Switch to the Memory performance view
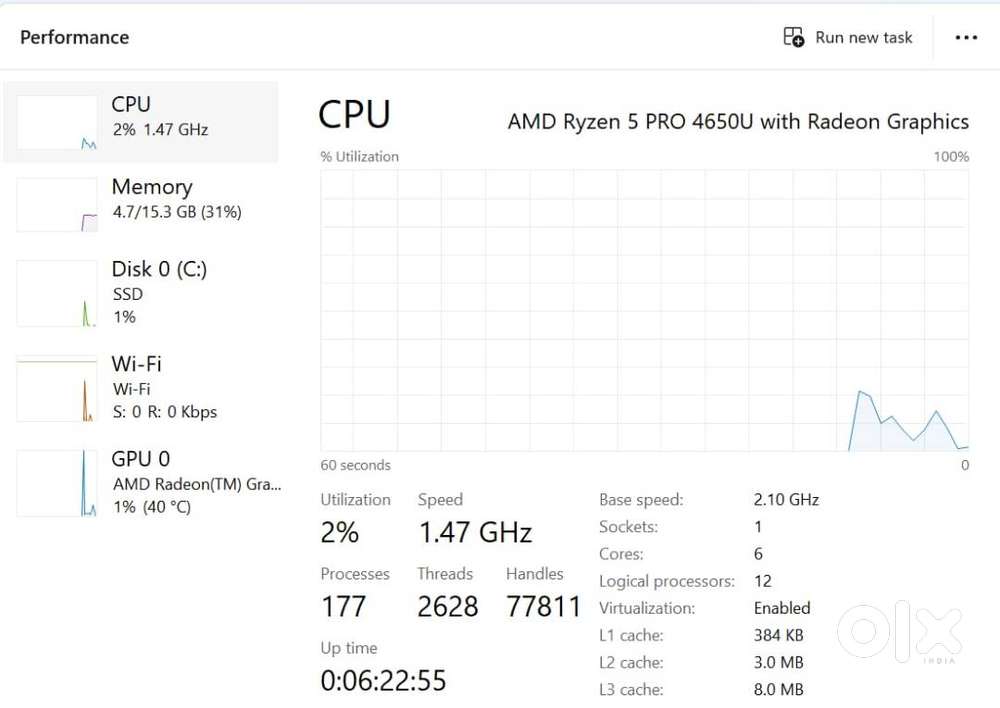This screenshot has width=1000, height=708. (x=176, y=198)
